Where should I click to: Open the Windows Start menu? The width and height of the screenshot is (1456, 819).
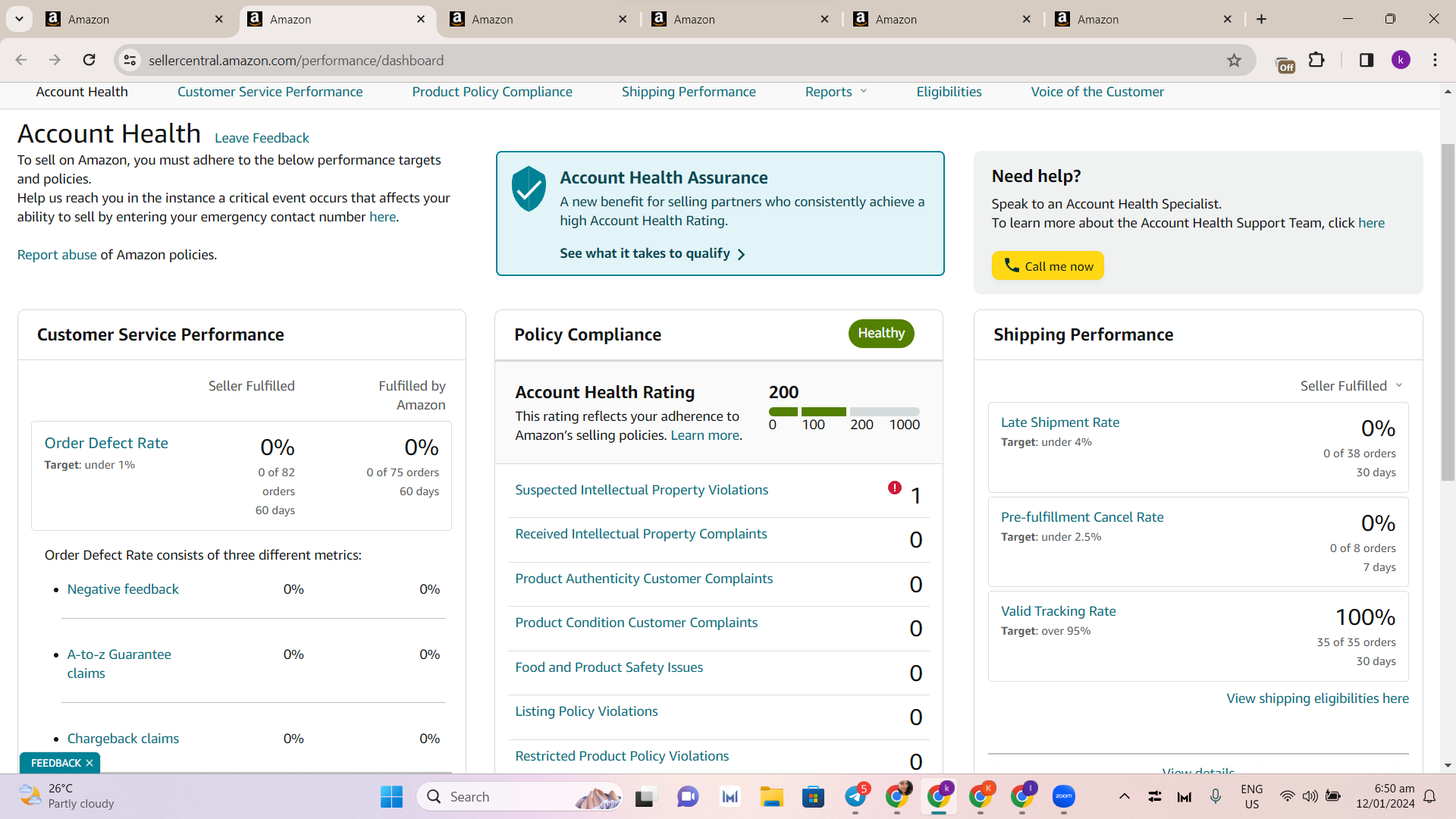pos(391,797)
